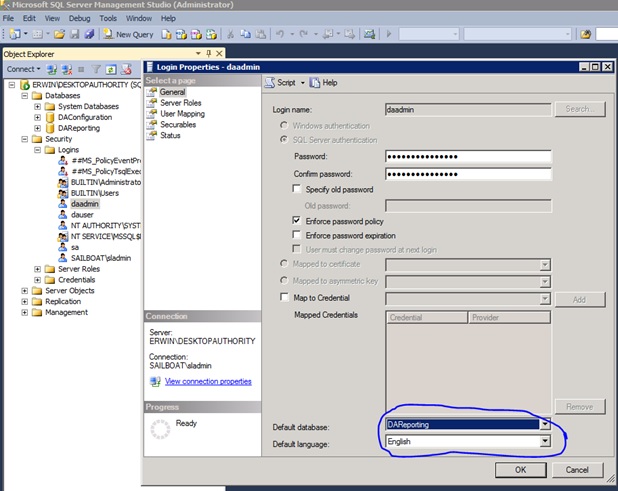Open the Debug menu
Image resolution: width=618 pixels, height=491 pixels.
[79, 18]
